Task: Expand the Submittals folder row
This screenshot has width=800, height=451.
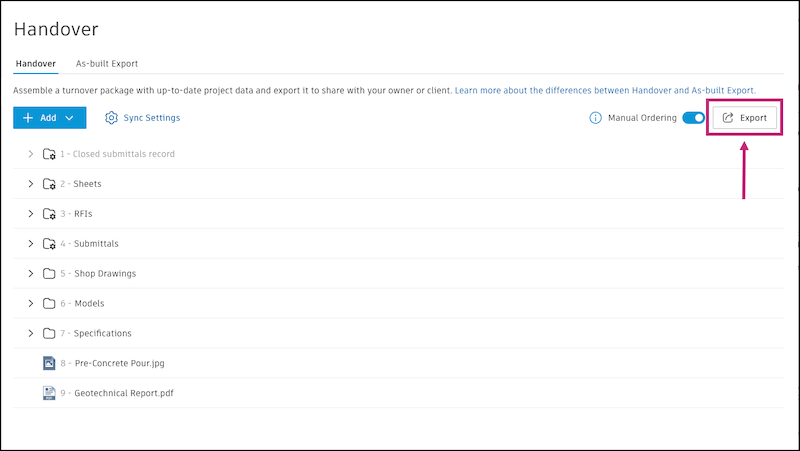Action: [30, 244]
